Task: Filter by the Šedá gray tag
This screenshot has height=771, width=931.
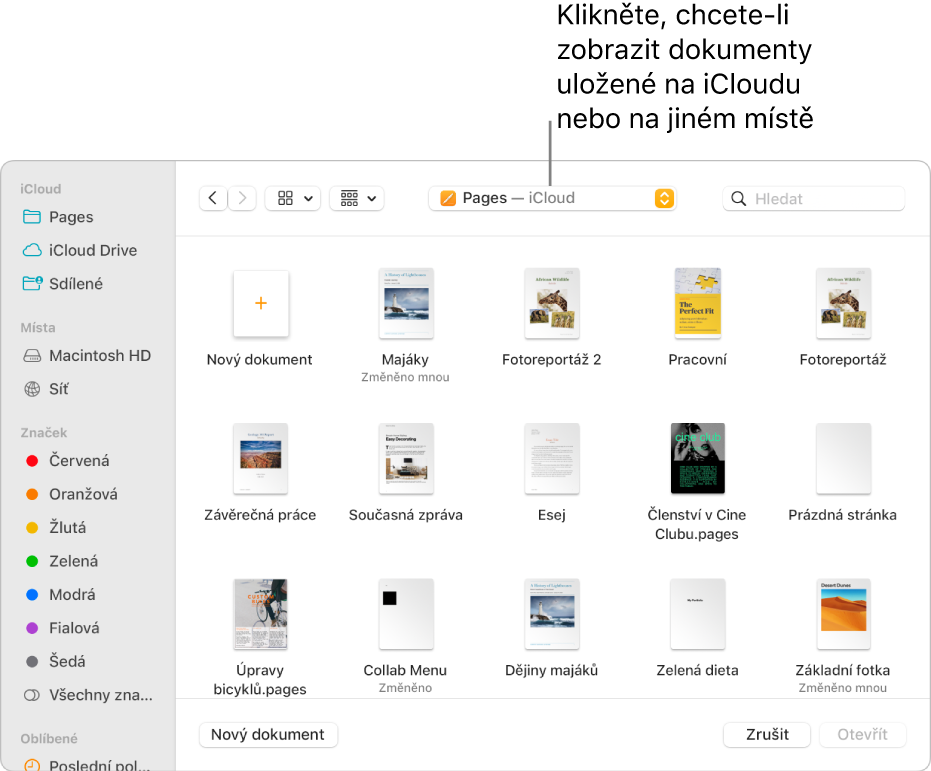Action: click(56, 661)
